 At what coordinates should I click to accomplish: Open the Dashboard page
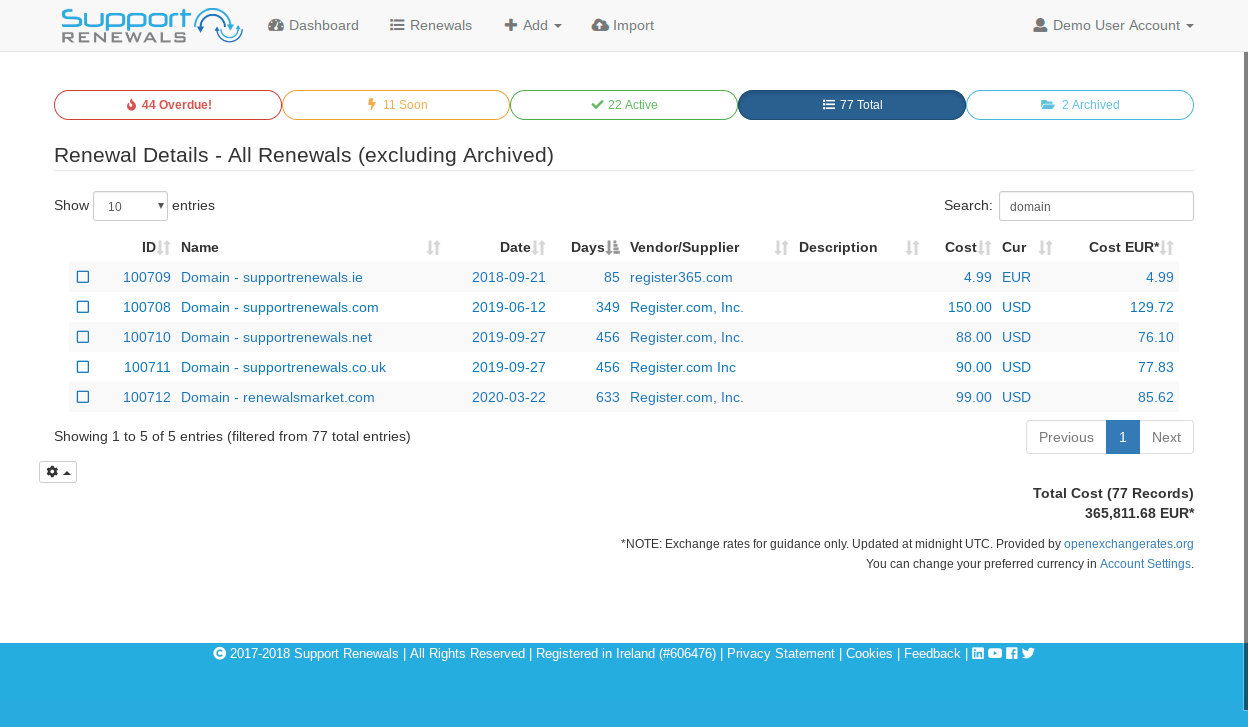(313, 25)
